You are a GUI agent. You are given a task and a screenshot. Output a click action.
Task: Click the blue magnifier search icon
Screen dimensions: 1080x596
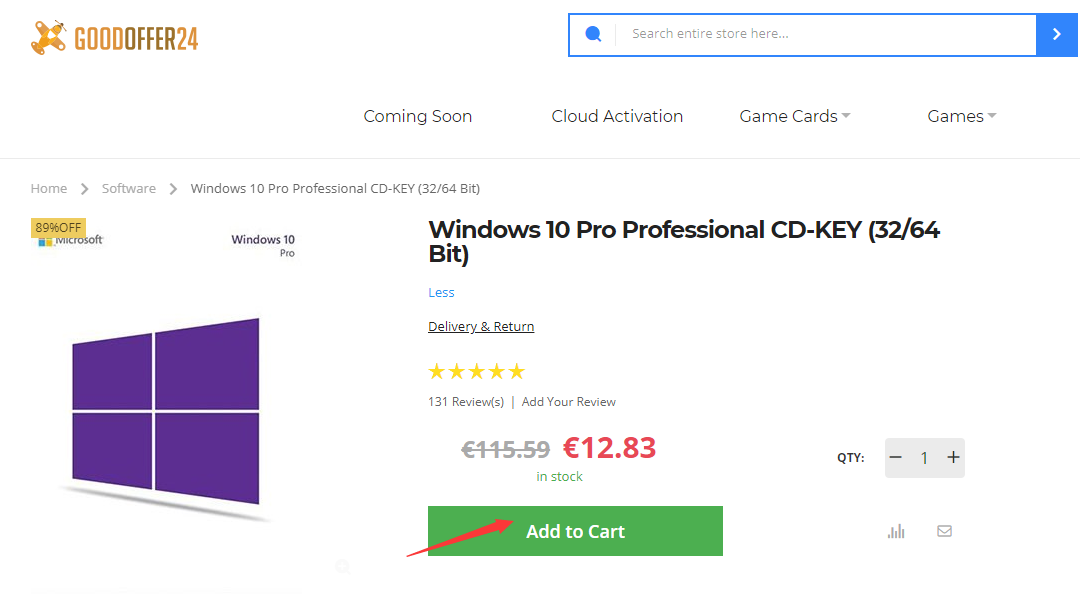point(593,33)
